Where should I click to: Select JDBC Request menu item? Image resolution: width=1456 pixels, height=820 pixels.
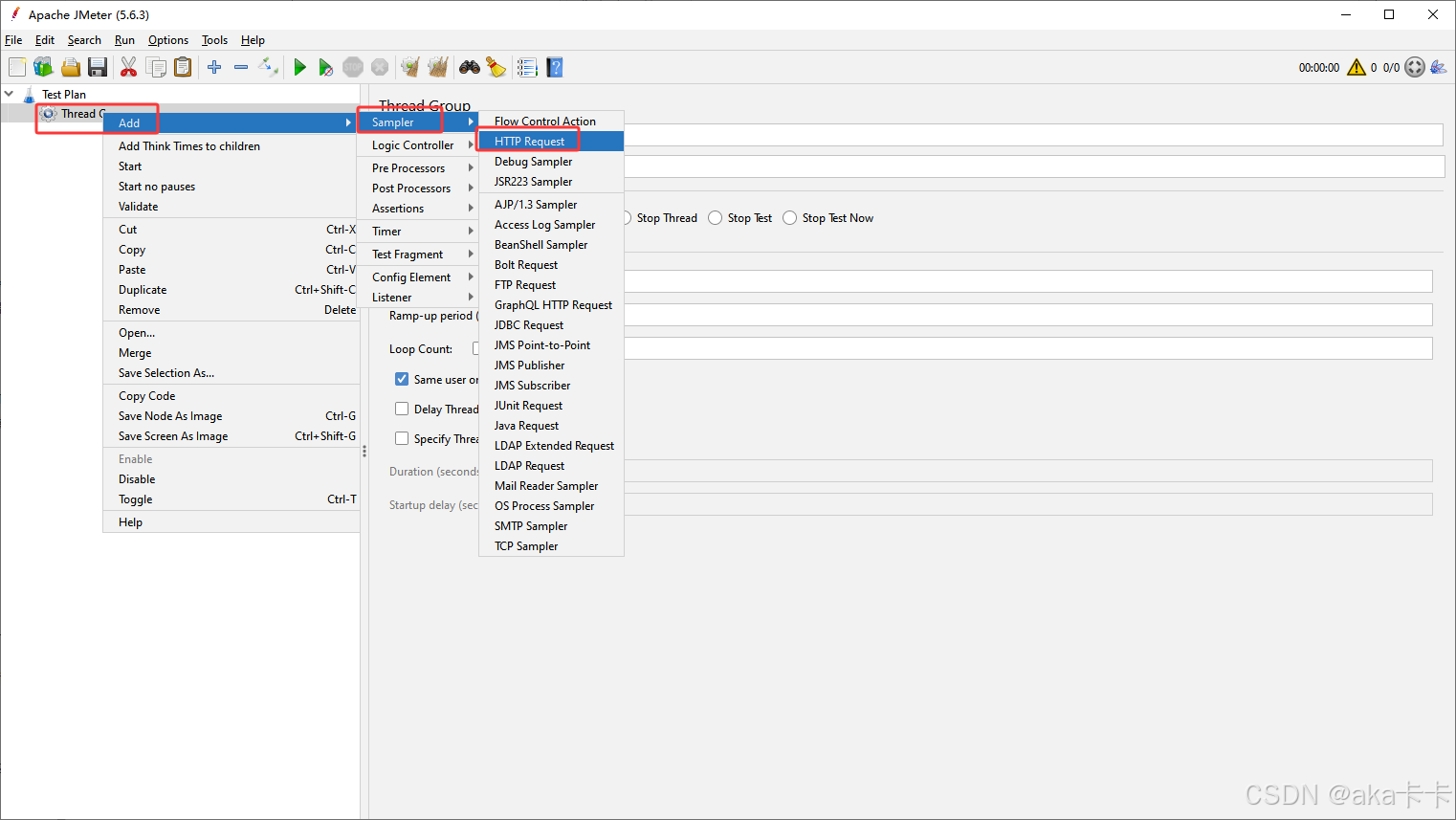tap(551, 325)
